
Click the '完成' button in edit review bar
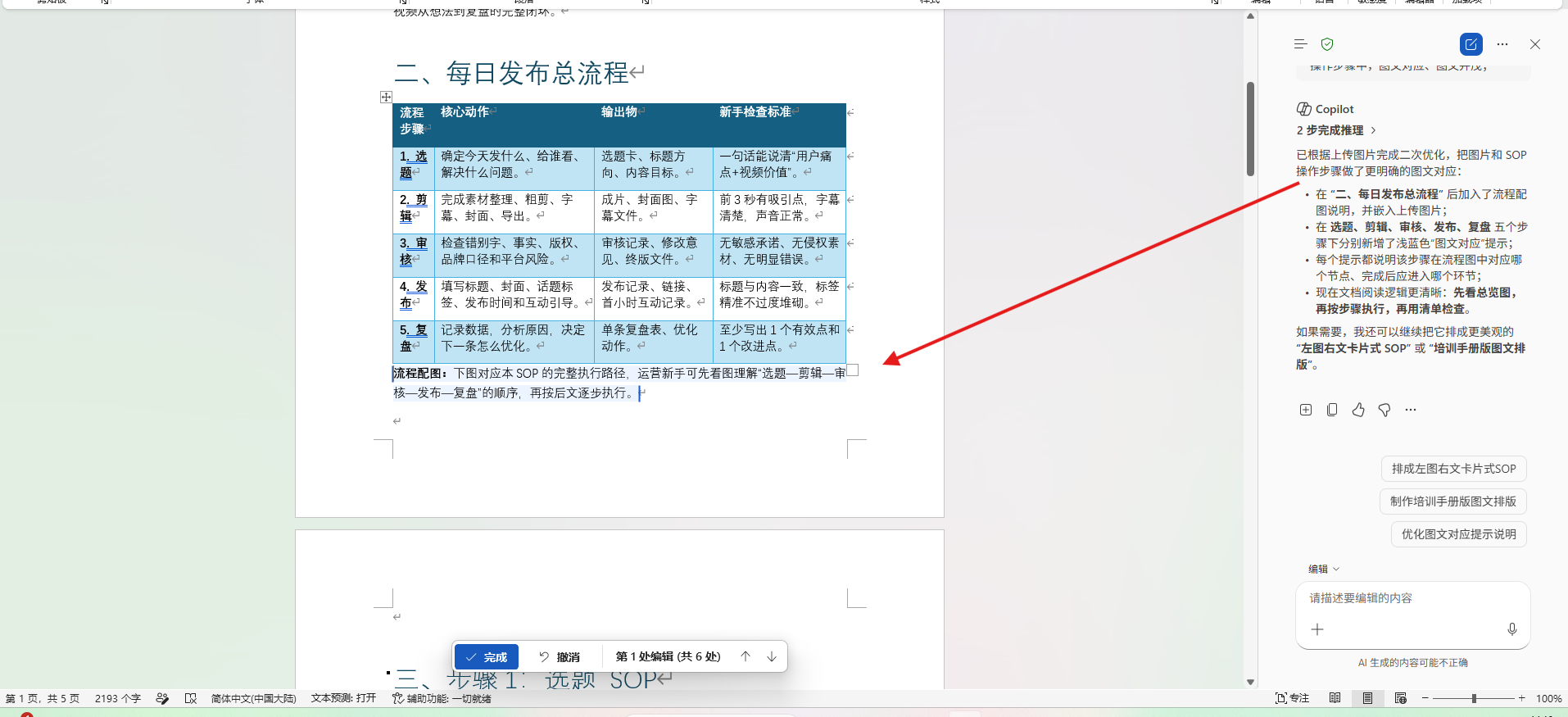click(x=487, y=657)
